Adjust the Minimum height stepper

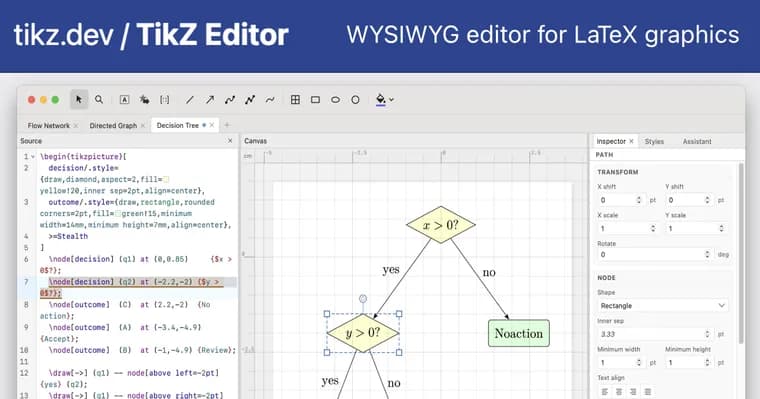pos(707,362)
